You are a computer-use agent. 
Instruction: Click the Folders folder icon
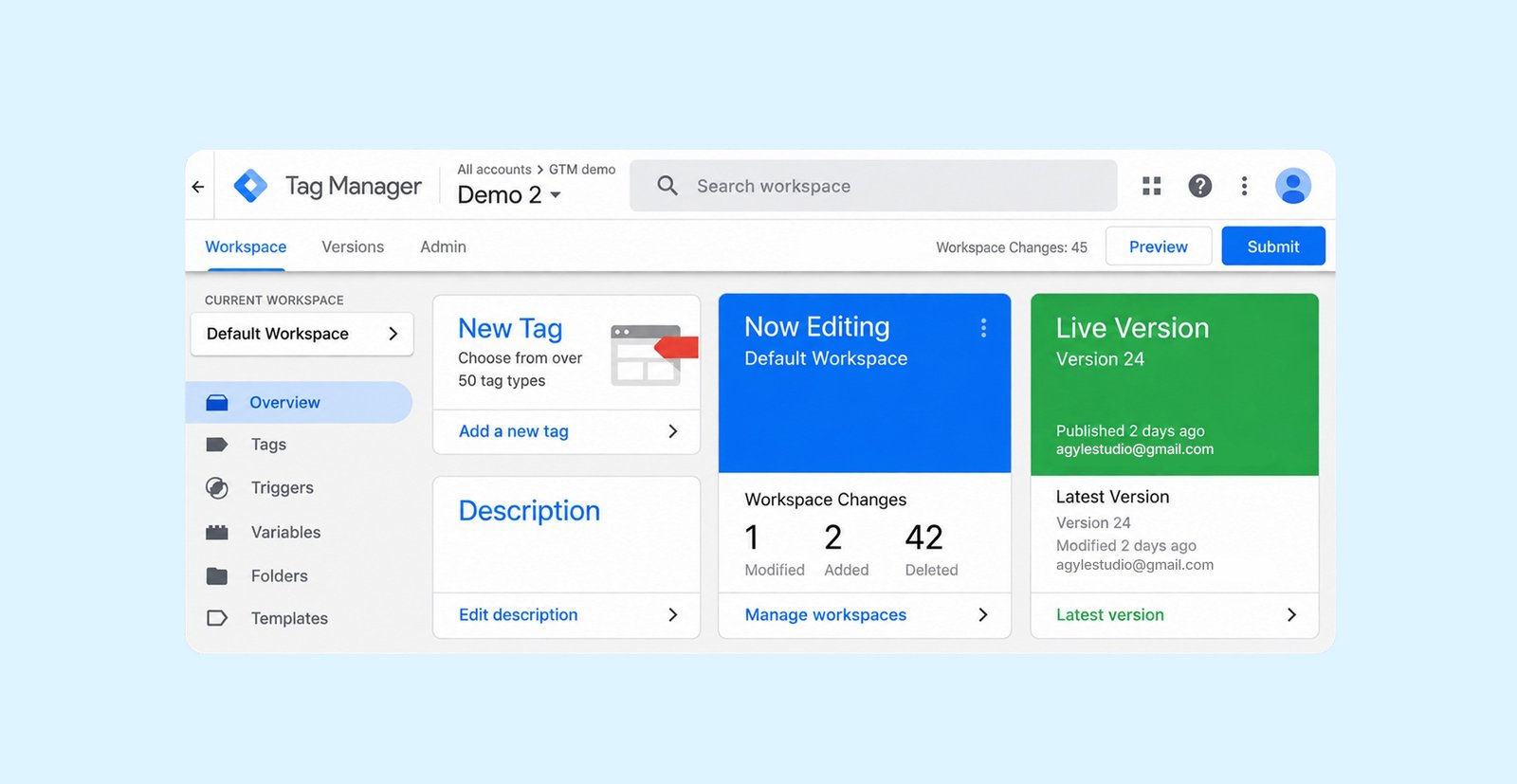[x=217, y=575]
